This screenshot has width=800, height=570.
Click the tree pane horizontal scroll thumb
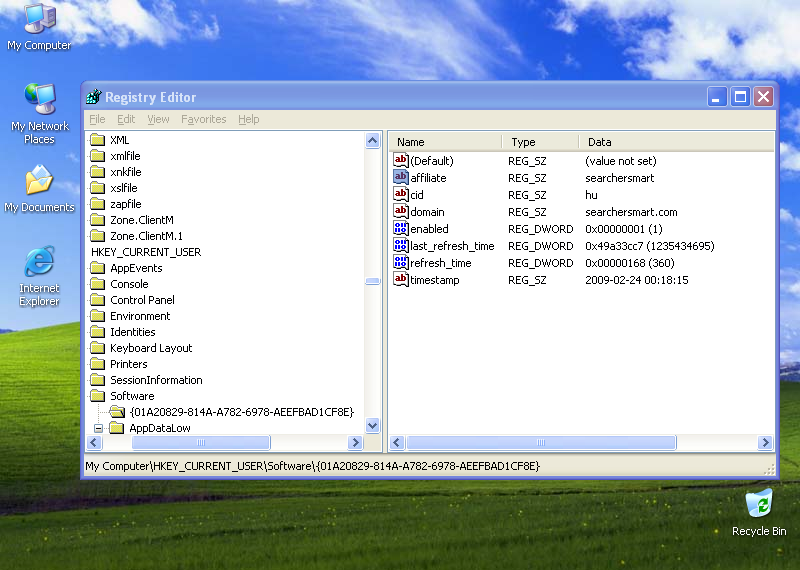pyautogui.click(x=201, y=442)
